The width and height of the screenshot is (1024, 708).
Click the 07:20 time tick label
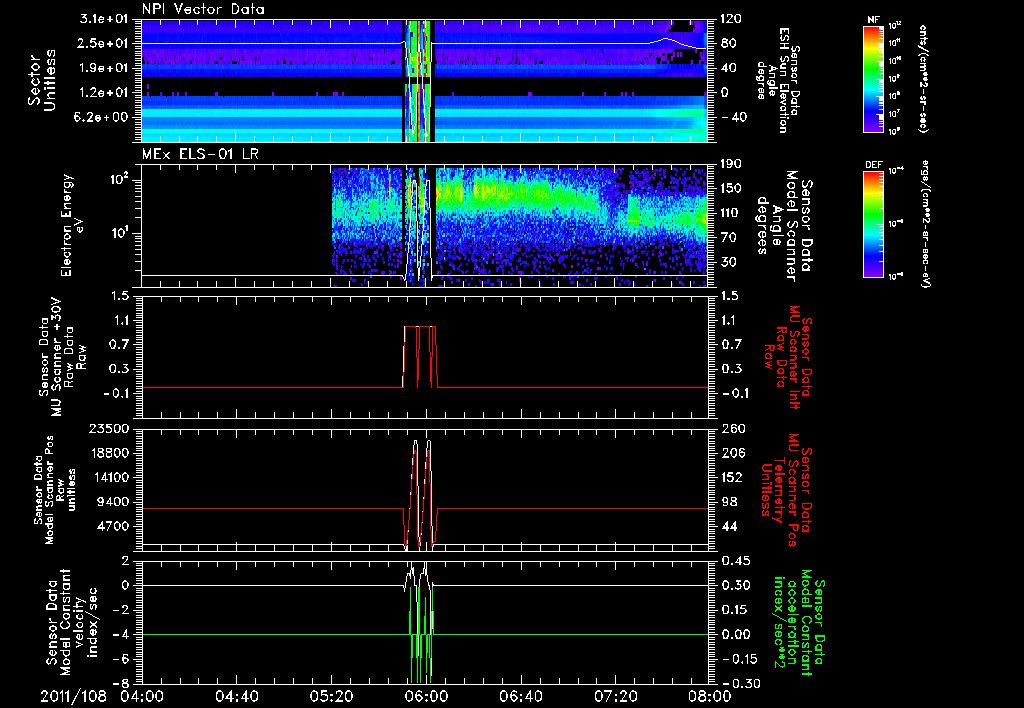(x=616, y=696)
